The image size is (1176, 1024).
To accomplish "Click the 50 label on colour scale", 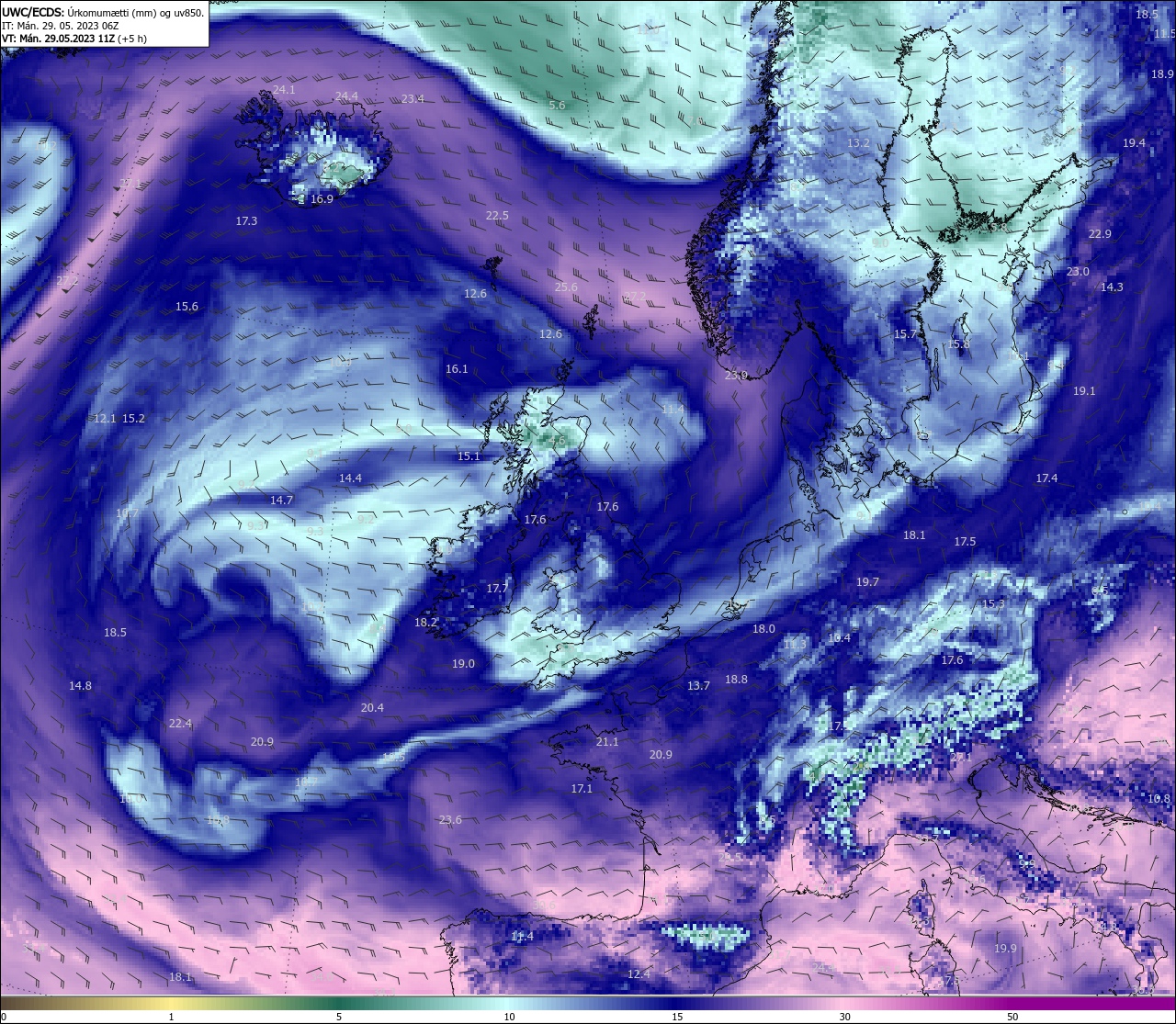I will (1012, 1017).
